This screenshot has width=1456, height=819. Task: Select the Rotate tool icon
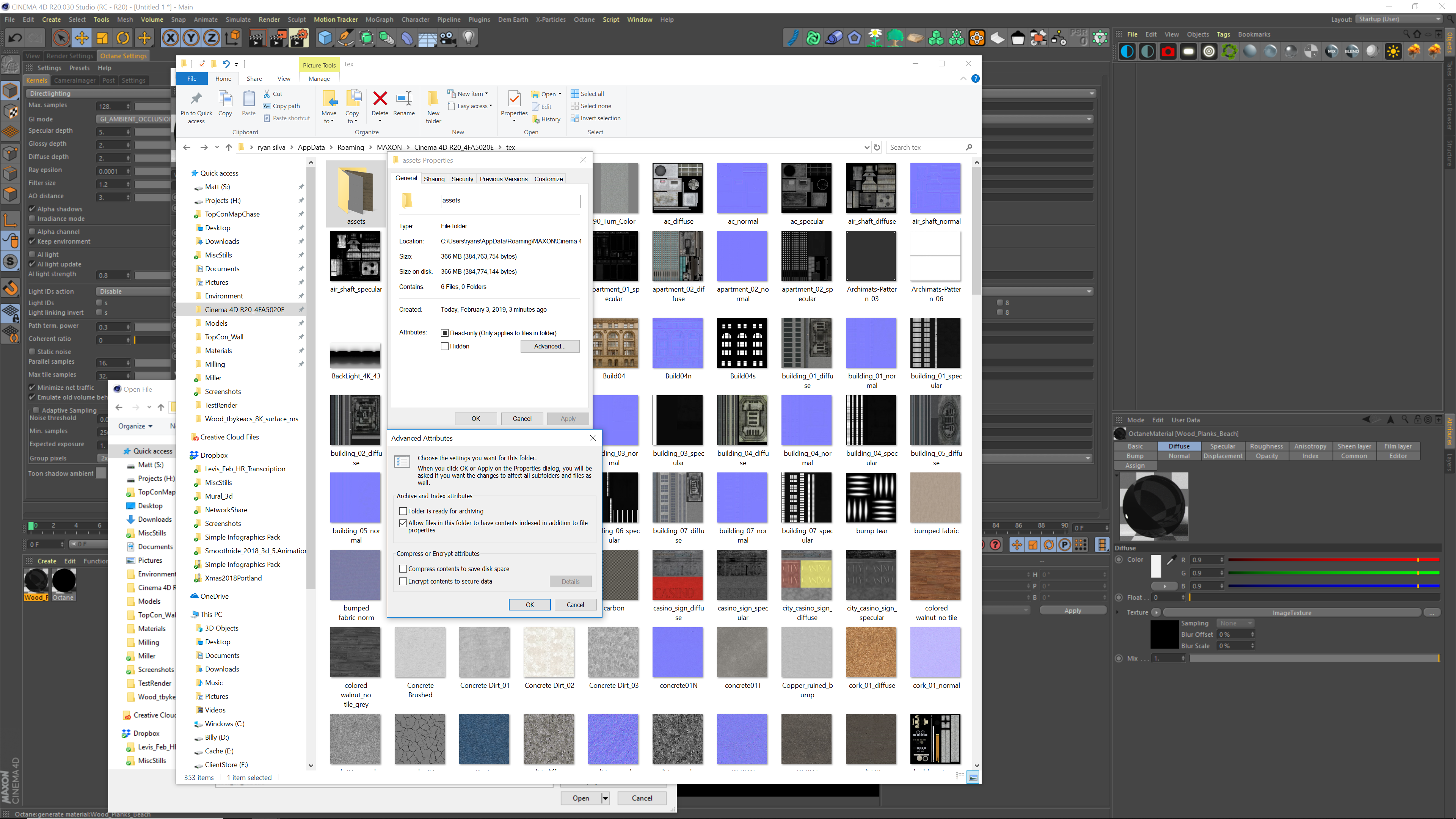pyautogui.click(x=122, y=38)
